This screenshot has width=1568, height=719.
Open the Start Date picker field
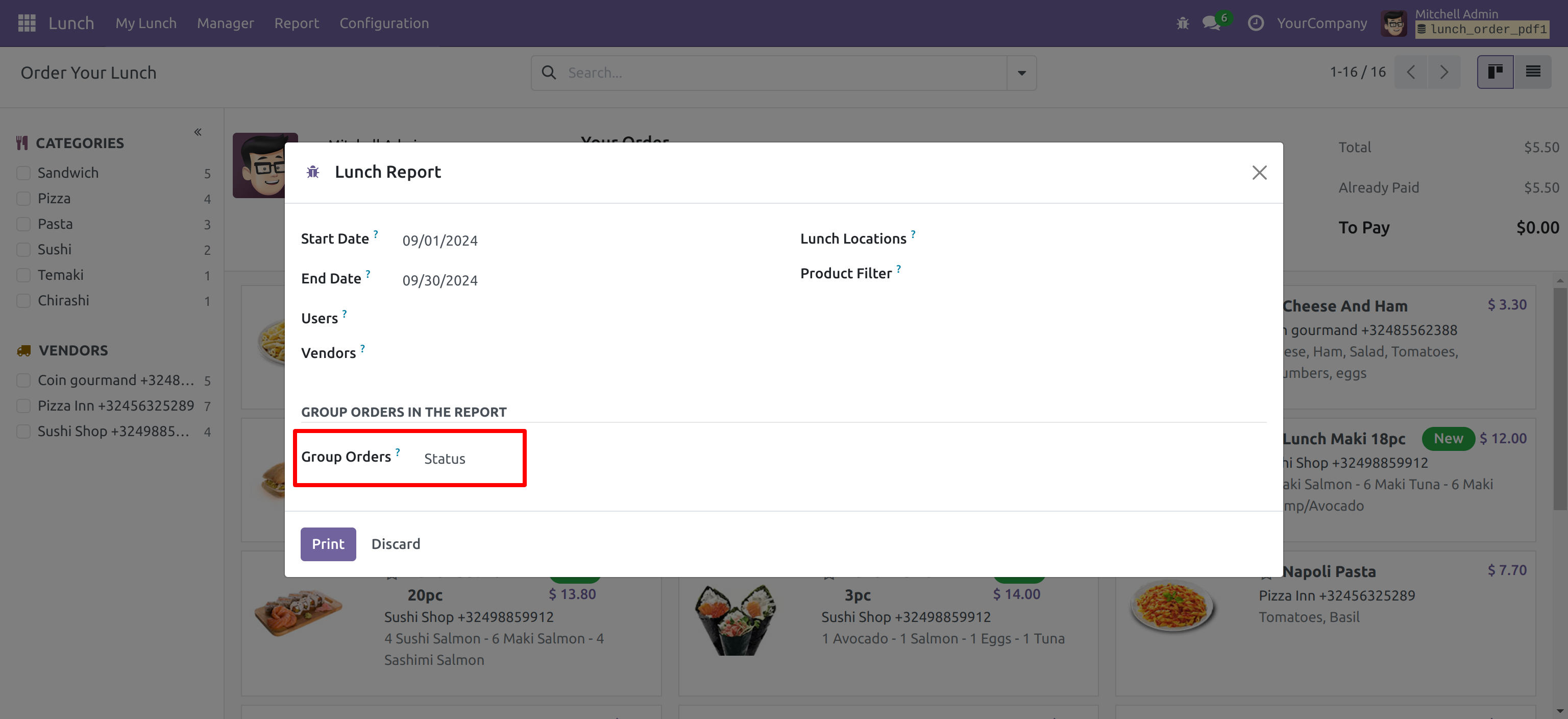440,241
